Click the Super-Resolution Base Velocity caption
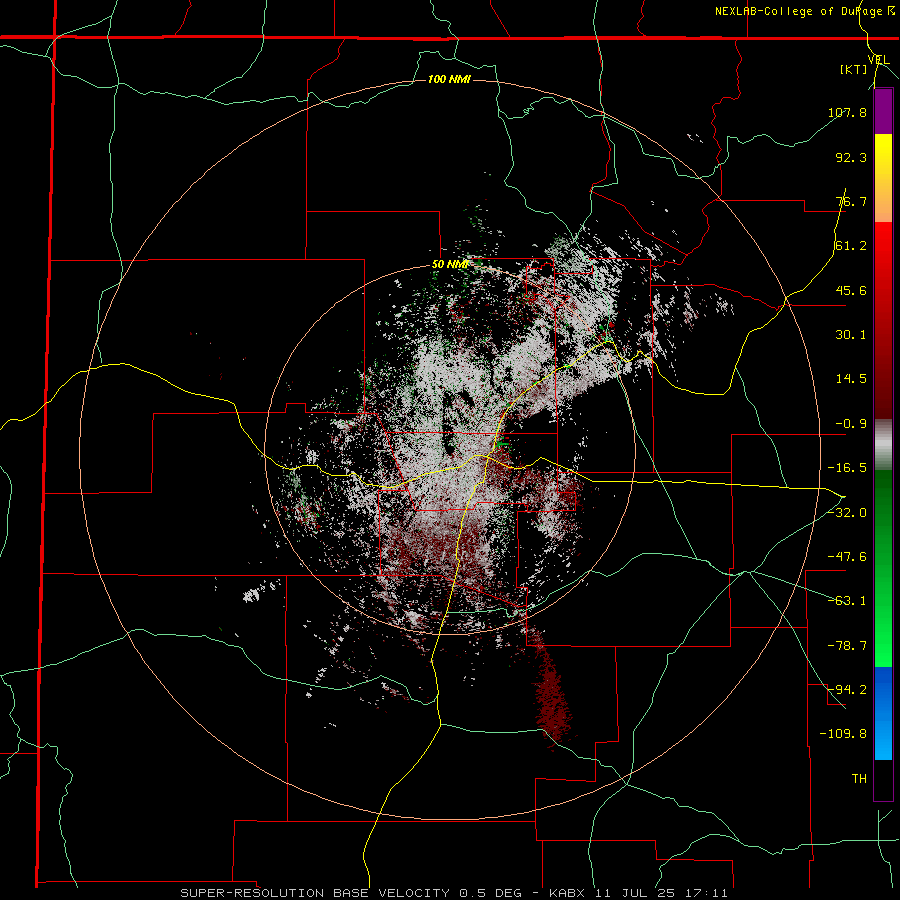Screen dimensions: 900x900 tap(453, 893)
